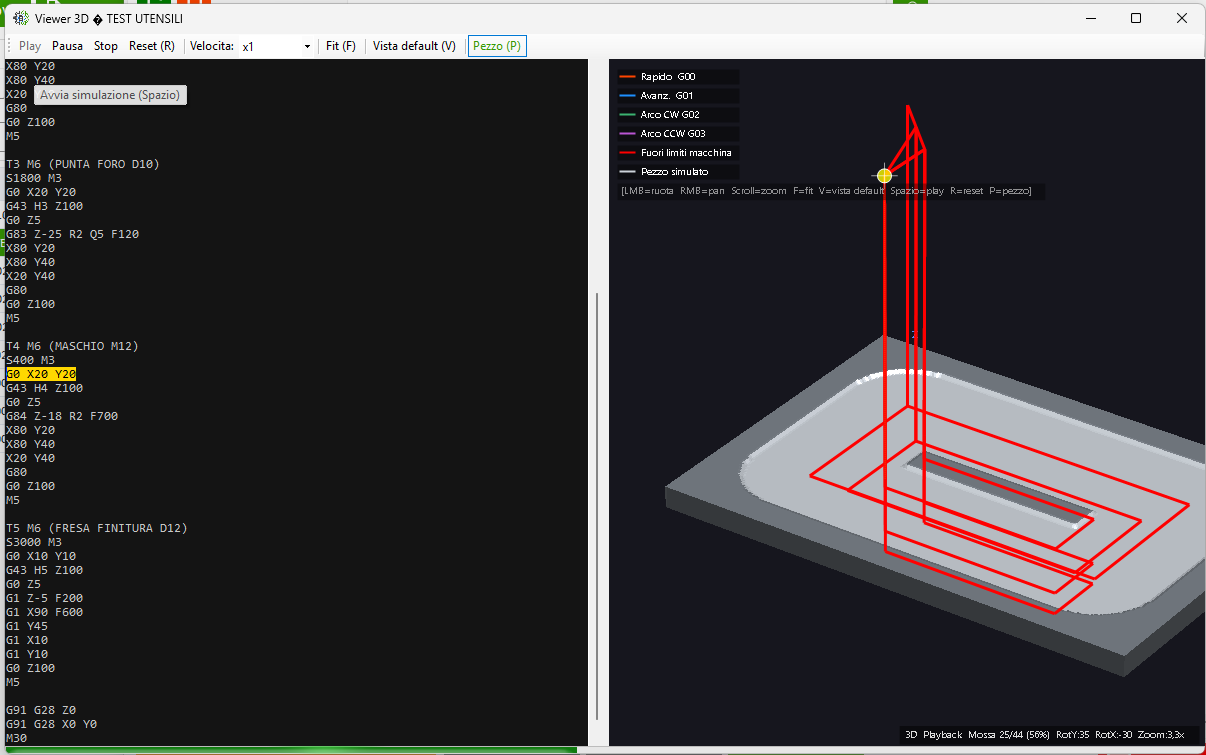Viewport: 1206px width, 755px height.
Task: Toggle Pezzo (P) workpiece display
Action: point(497,46)
